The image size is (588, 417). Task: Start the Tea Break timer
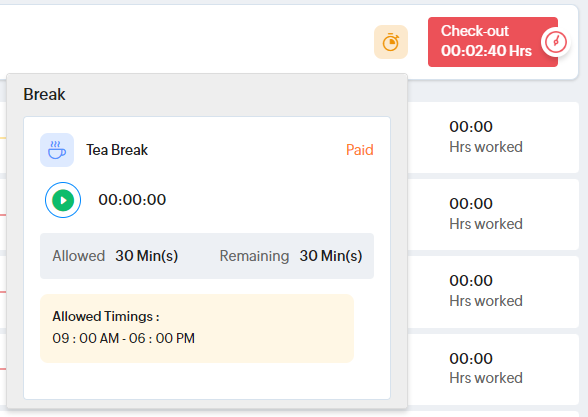(63, 200)
